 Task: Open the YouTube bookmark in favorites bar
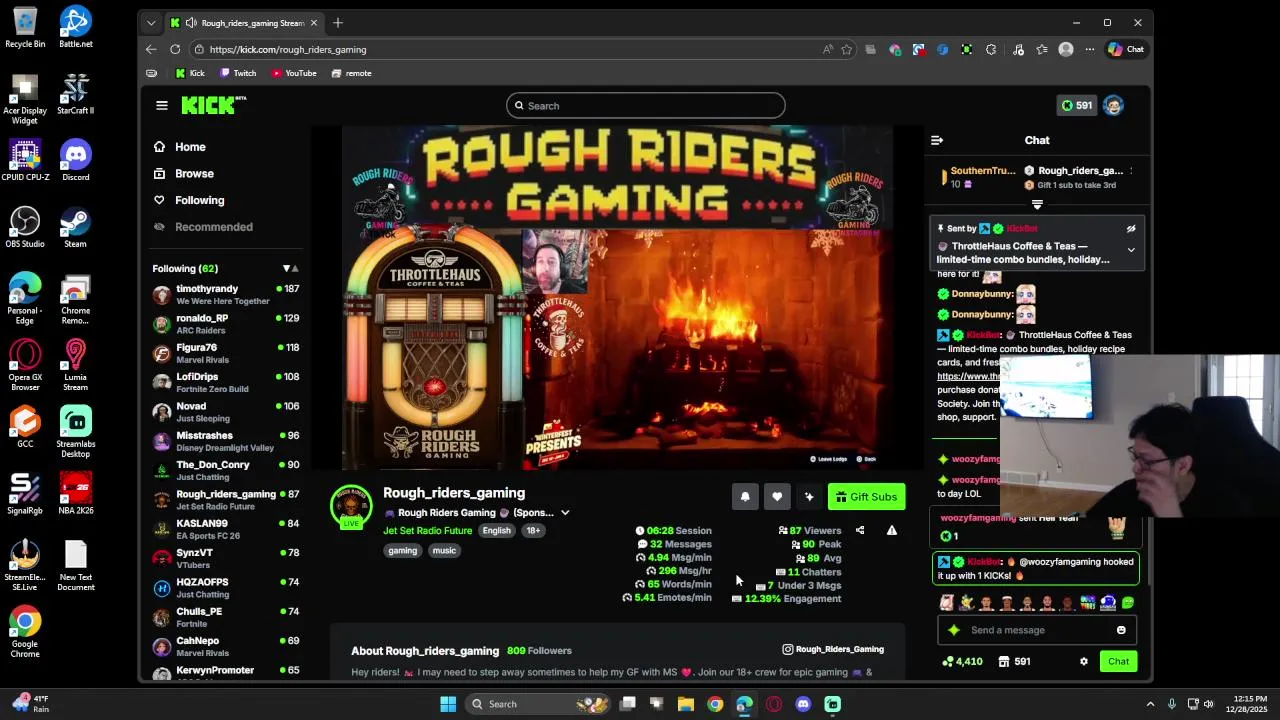(x=293, y=73)
